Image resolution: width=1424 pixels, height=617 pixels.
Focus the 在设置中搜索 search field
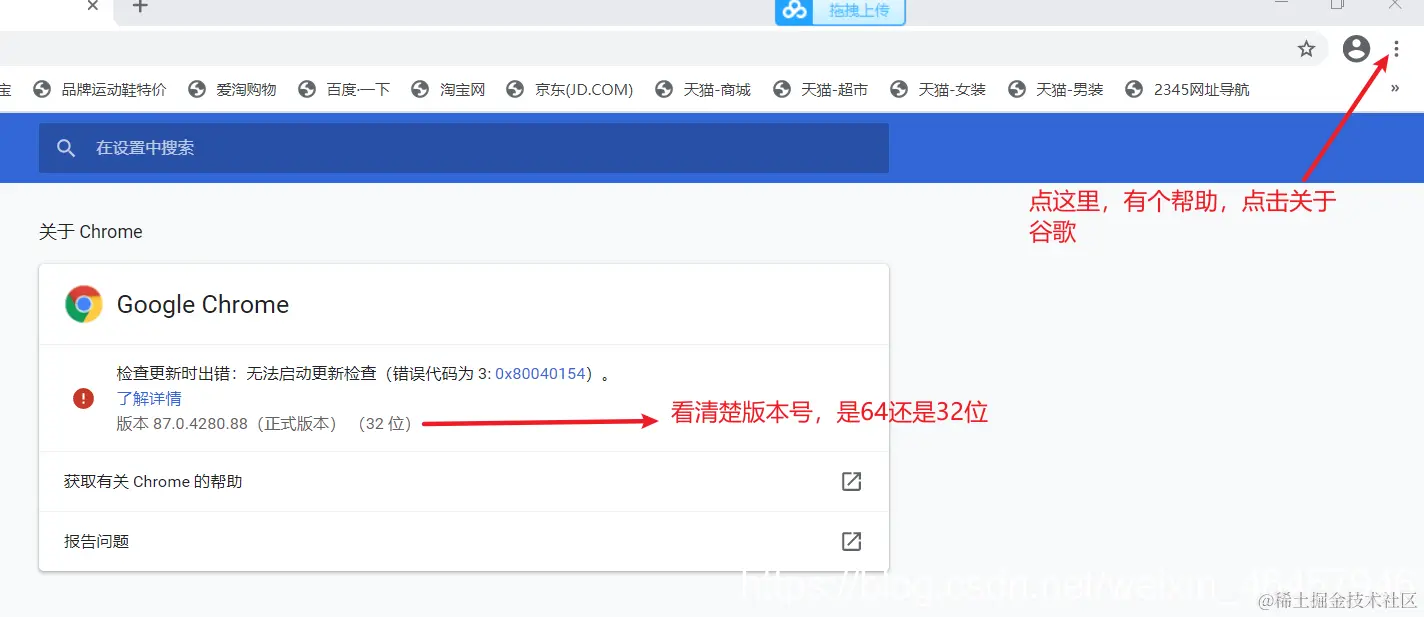point(464,148)
